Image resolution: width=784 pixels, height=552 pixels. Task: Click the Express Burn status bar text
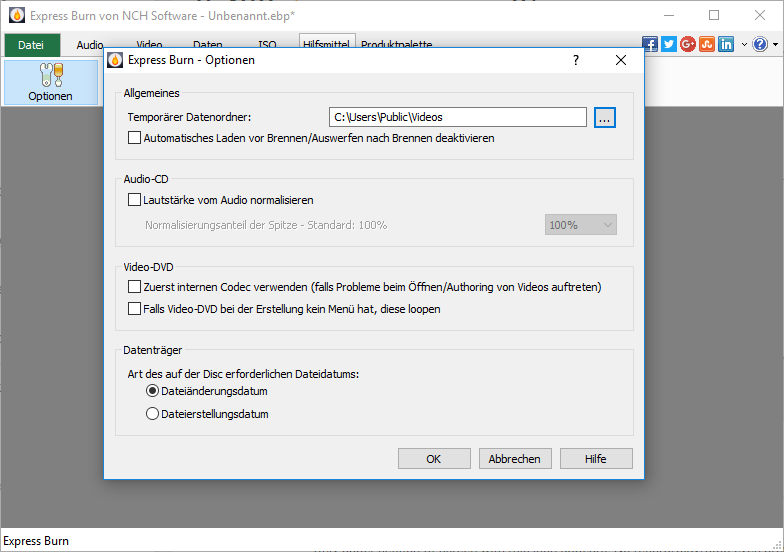coord(36,540)
